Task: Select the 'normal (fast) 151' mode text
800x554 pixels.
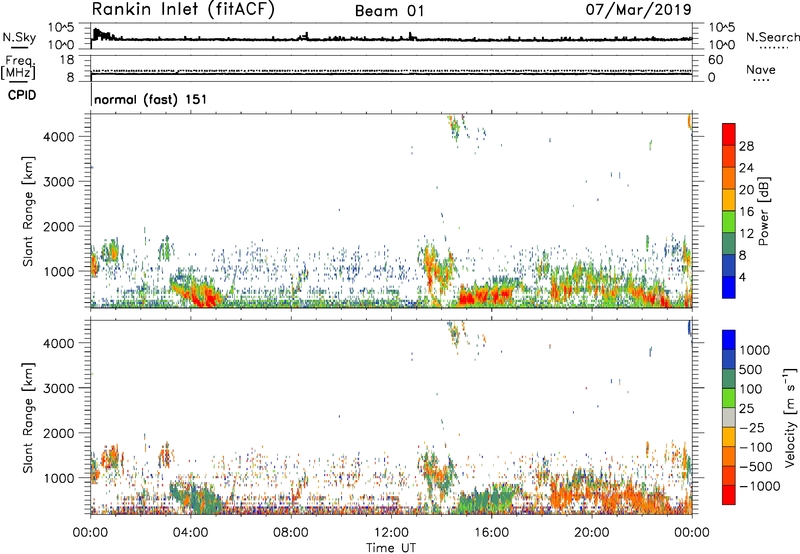Action: pyautogui.click(x=151, y=99)
